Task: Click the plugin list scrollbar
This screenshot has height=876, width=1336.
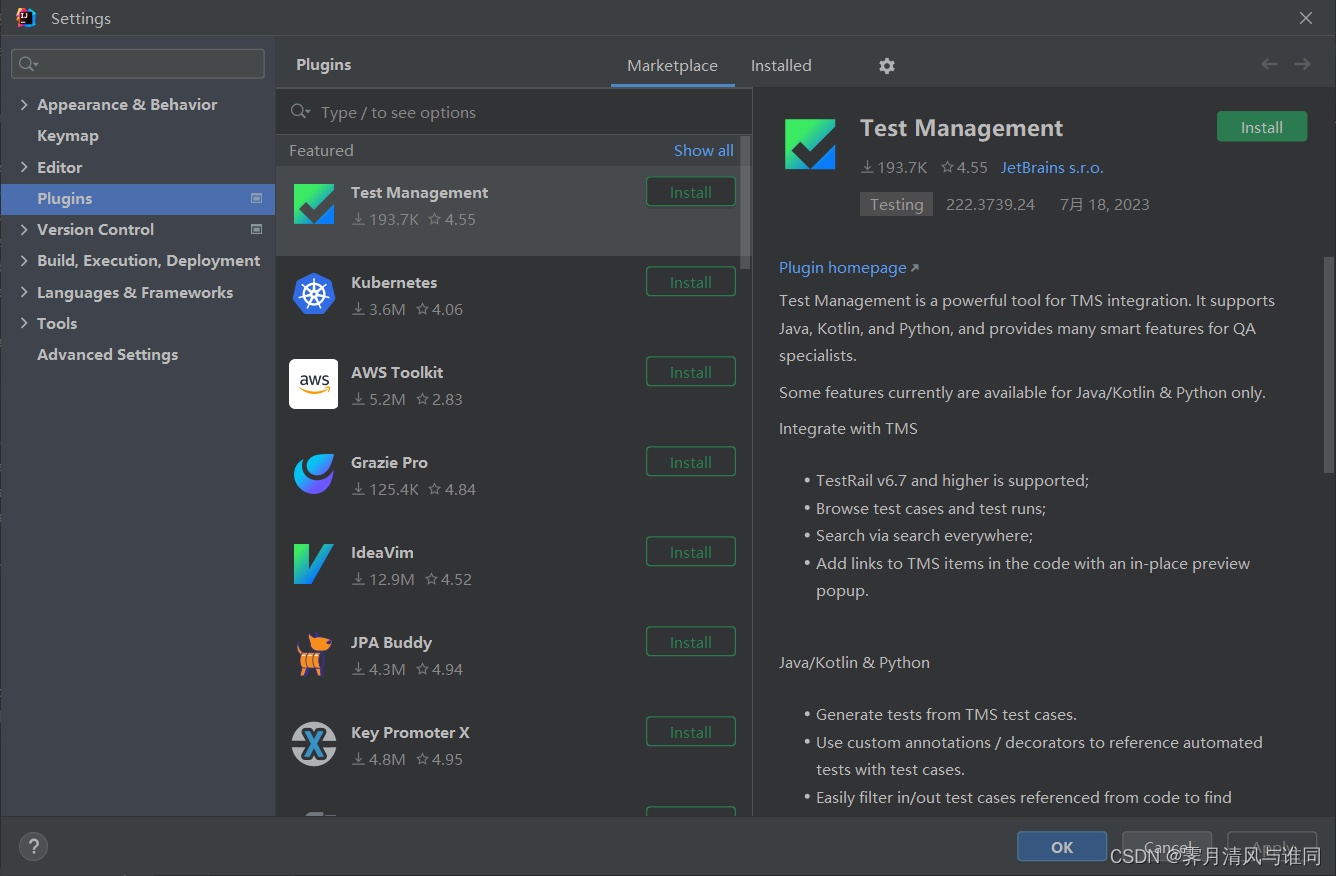Action: (x=745, y=203)
